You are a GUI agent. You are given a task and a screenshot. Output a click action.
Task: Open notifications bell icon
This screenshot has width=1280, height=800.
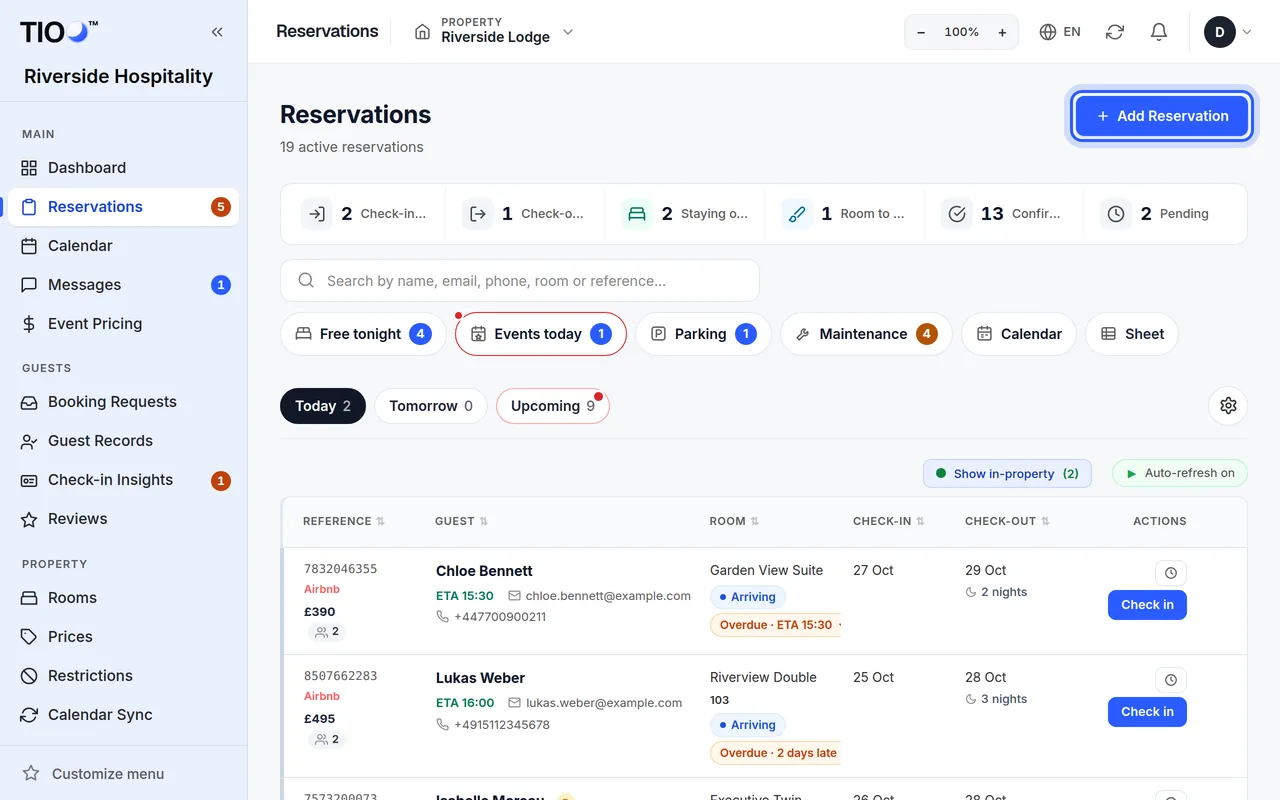click(1159, 32)
